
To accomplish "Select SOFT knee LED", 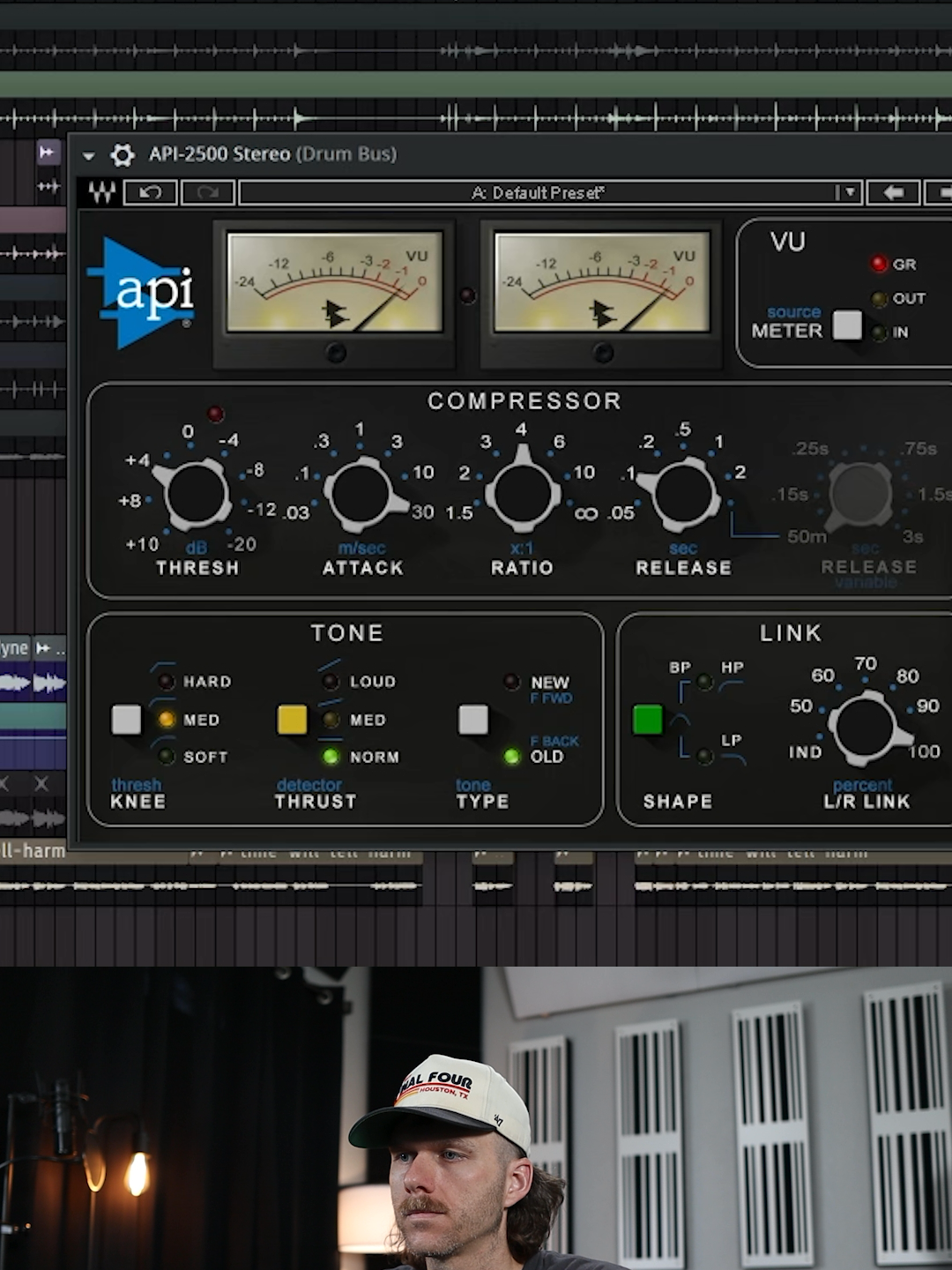I will [166, 756].
